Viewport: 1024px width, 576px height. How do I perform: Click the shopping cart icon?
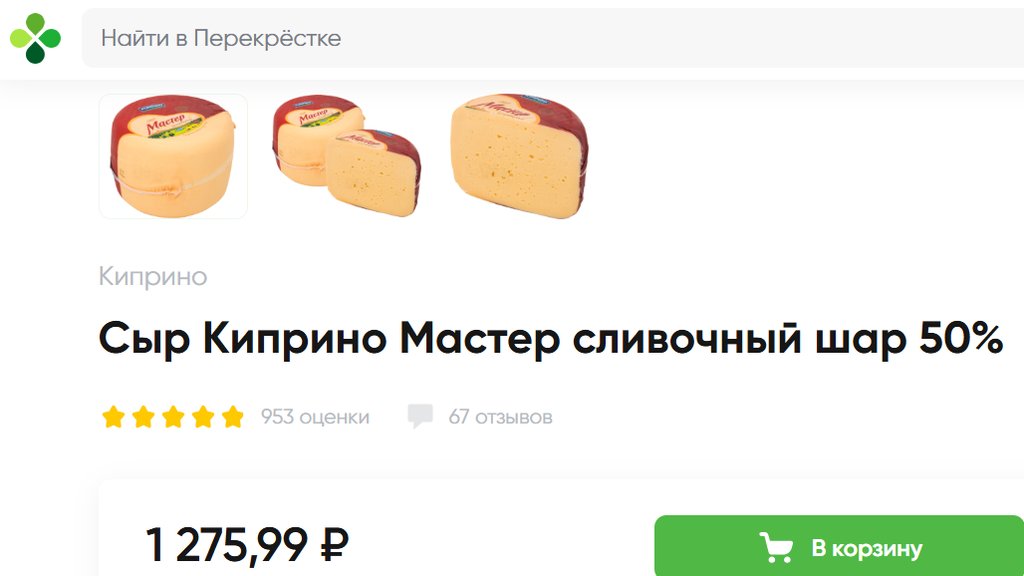pyautogui.click(x=776, y=547)
